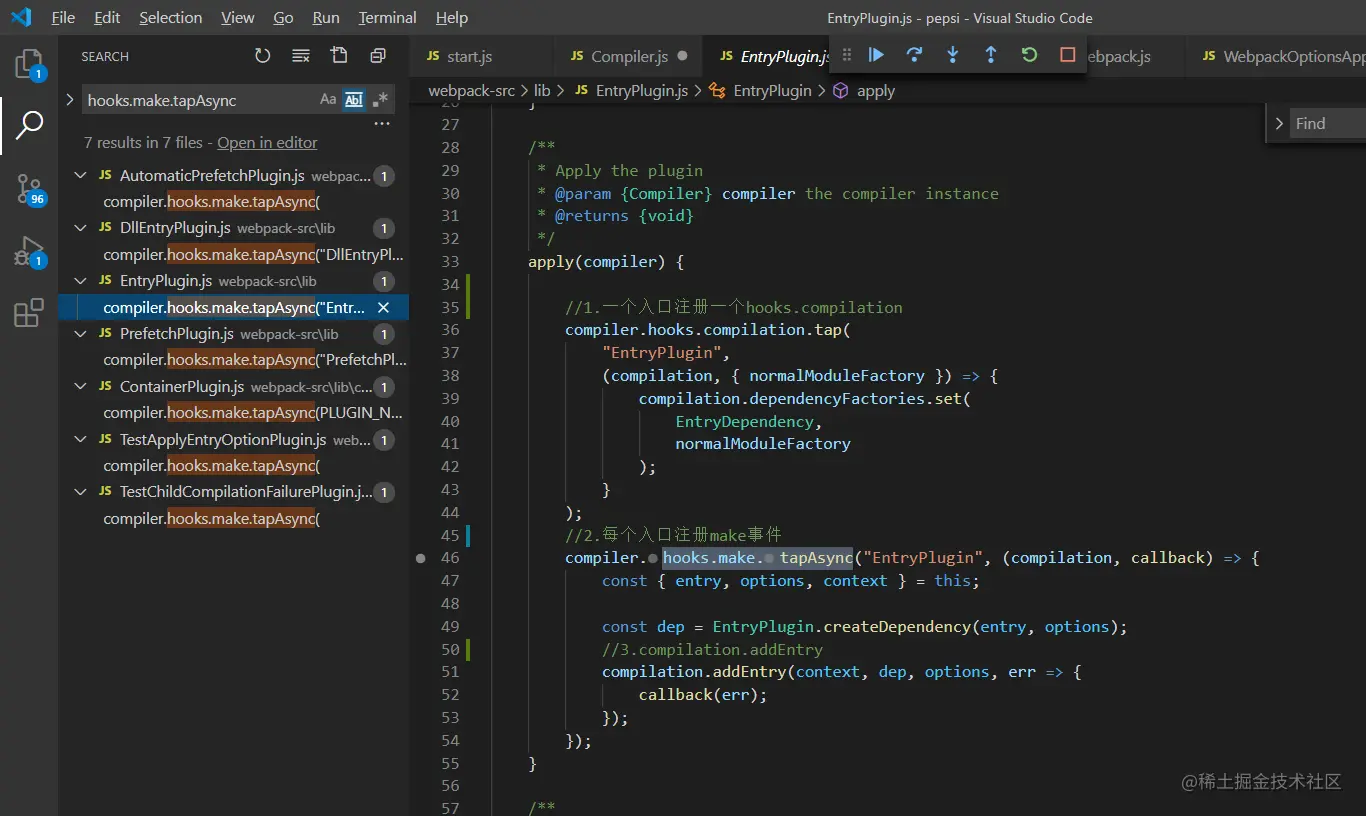Open the Run and Debug view
Screen dimensions: 1366x816
[29, 251]
